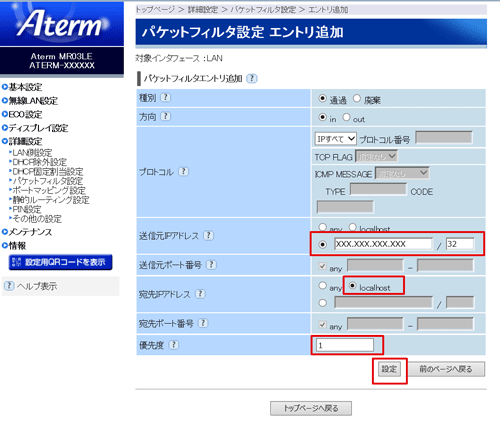Click the 送信元 IP address input field
The width and height of the screenshot is (500, 432).
tap(383, 244)
